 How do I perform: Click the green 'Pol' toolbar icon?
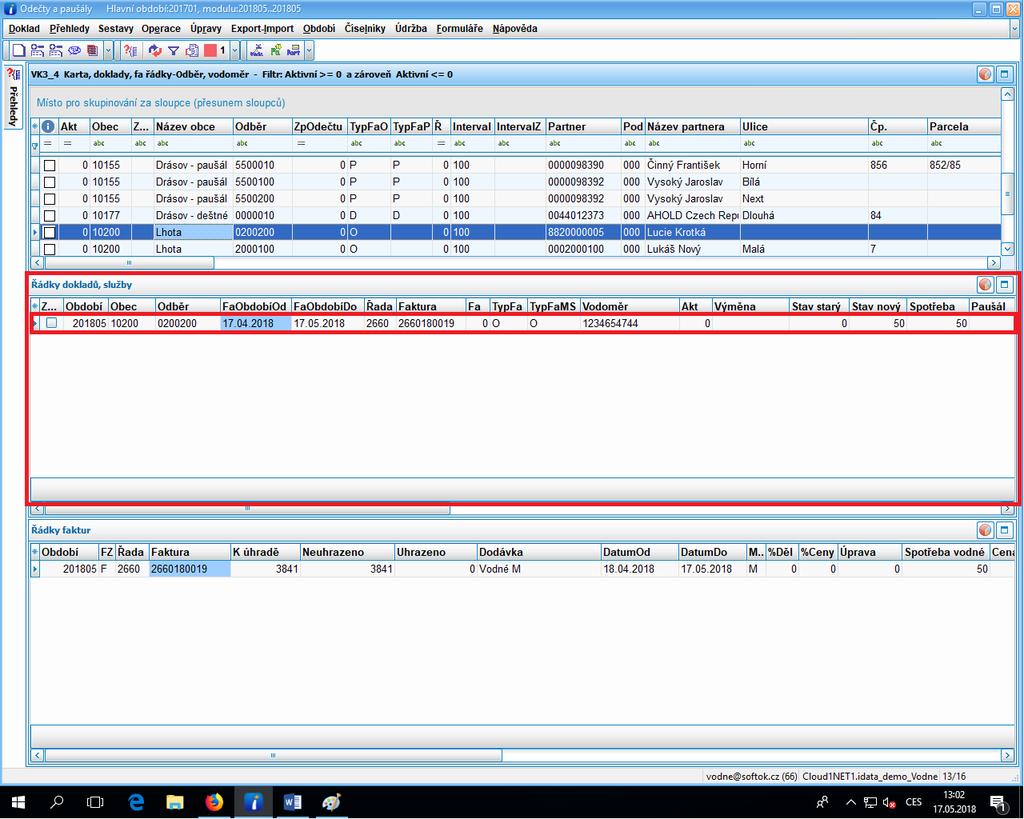[x=276, y=50]
